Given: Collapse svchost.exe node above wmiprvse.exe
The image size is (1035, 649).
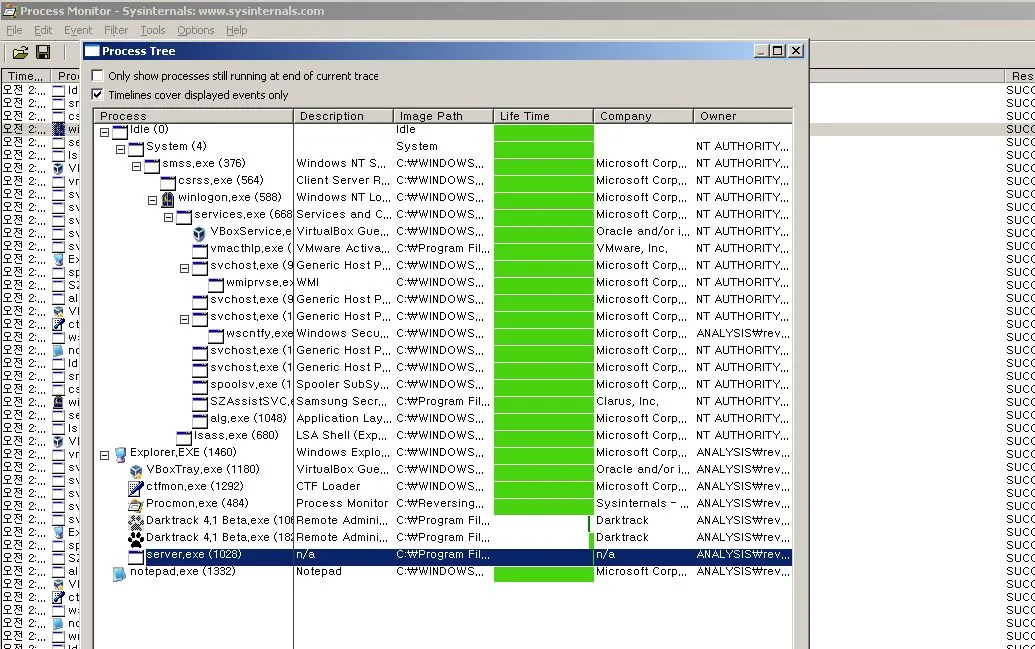Looking at the screenshot, I should click(x=184, y=268).
